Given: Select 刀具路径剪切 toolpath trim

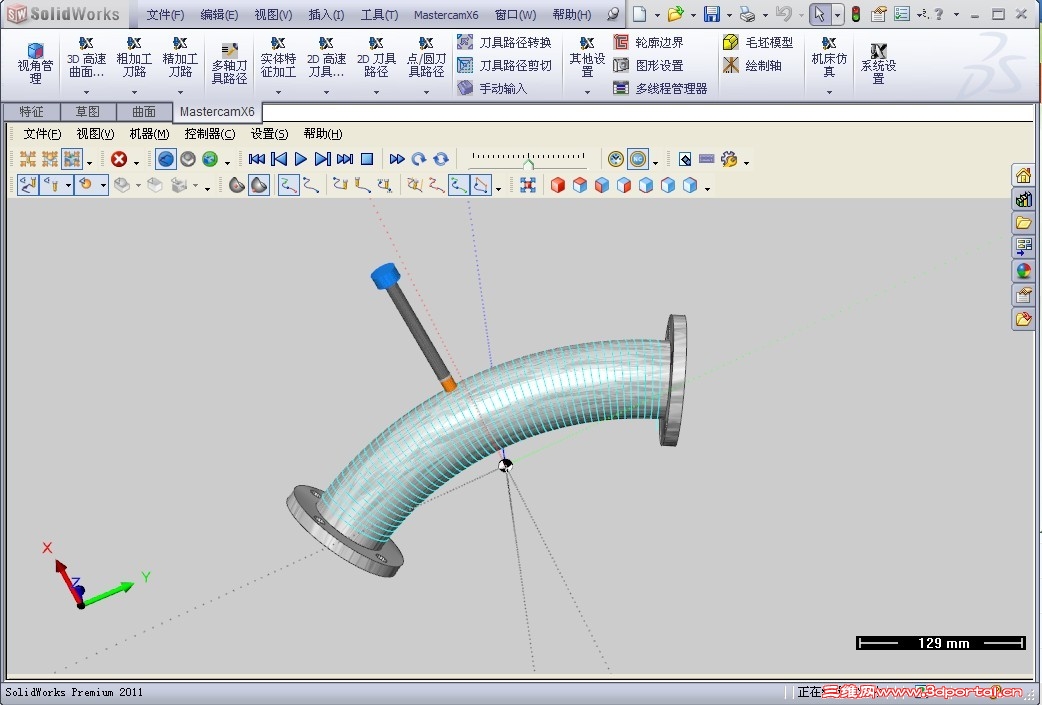Looking at the screenshot, I should click(504, 65).
